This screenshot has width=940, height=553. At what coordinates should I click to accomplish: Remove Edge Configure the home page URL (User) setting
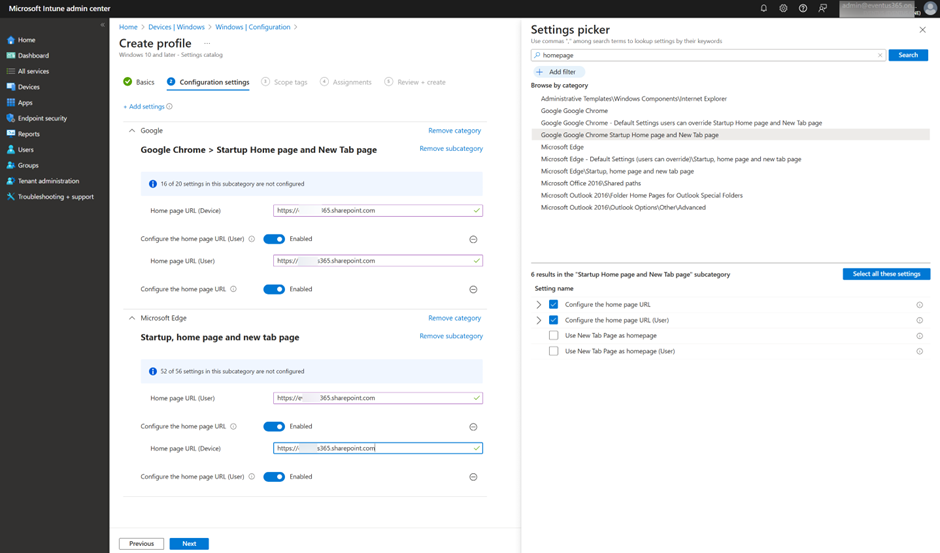click(473, 477)
